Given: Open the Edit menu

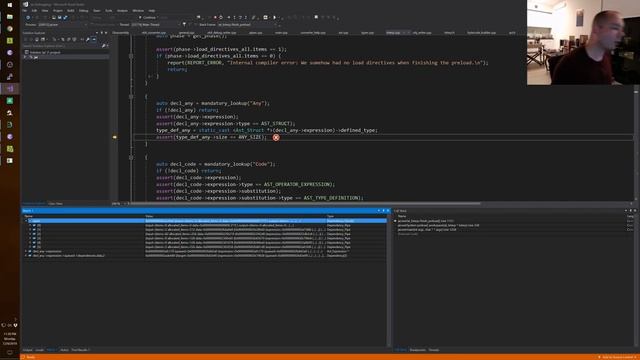Looking at the screenshot, I should pyautogui.click(x=34, y=11).
